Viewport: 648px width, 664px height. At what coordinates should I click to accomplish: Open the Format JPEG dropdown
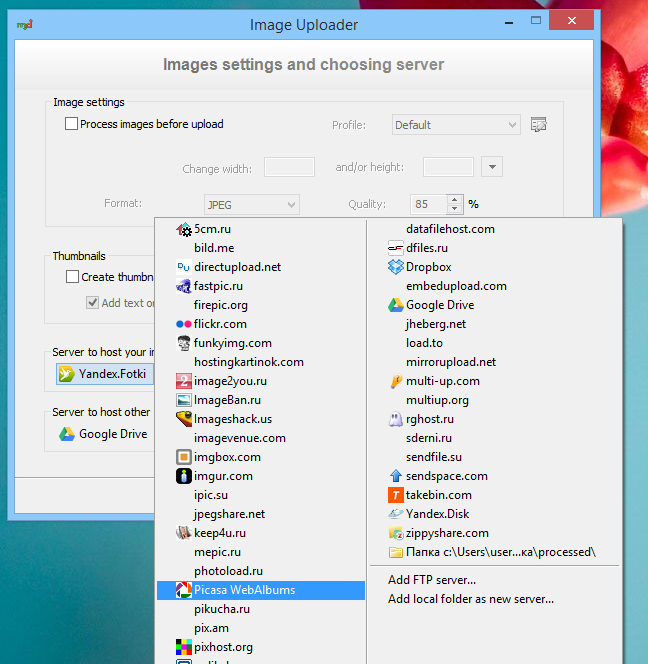[252, 205]
